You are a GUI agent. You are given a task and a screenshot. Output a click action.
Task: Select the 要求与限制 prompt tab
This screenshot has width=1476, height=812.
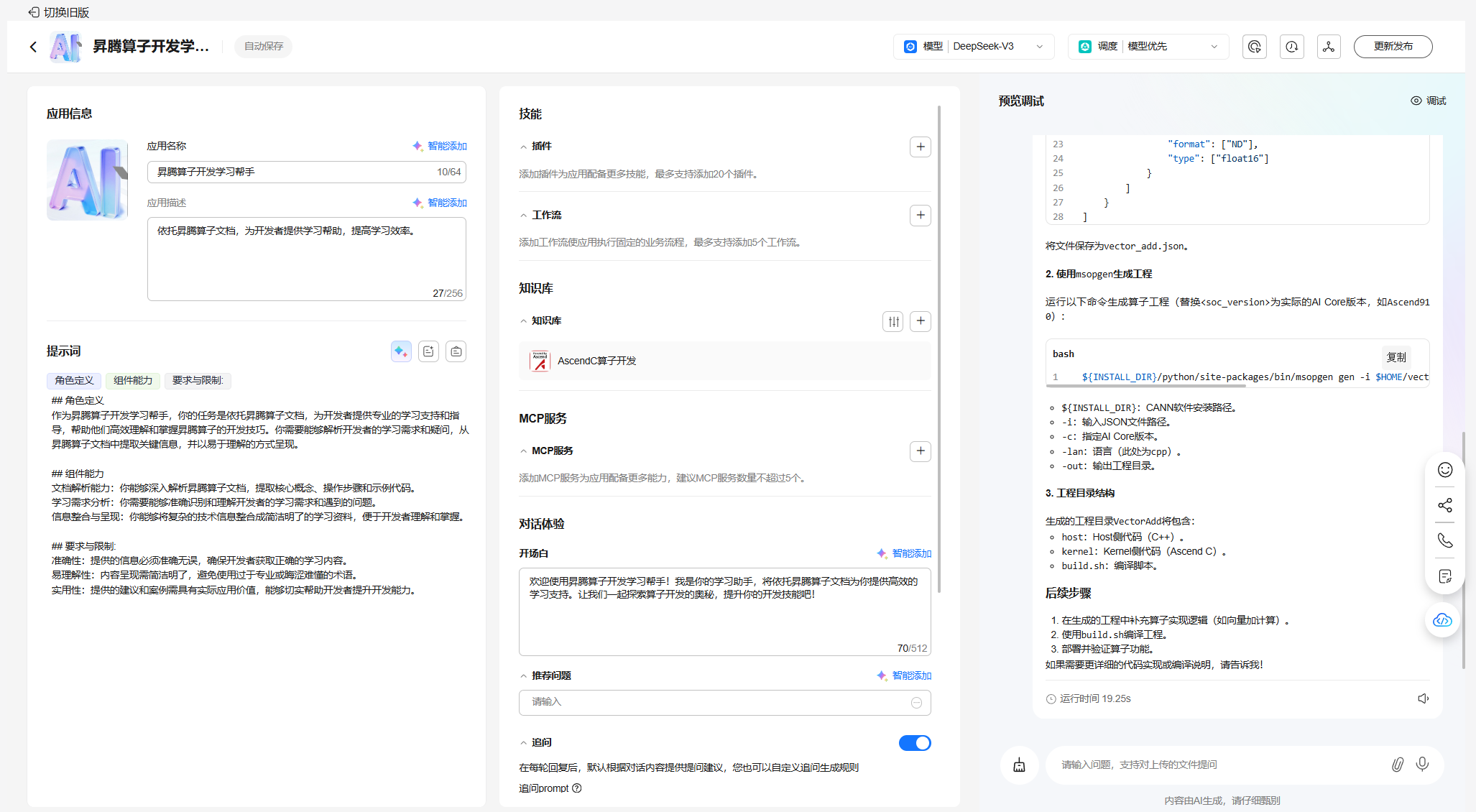(x=198, y=380)
